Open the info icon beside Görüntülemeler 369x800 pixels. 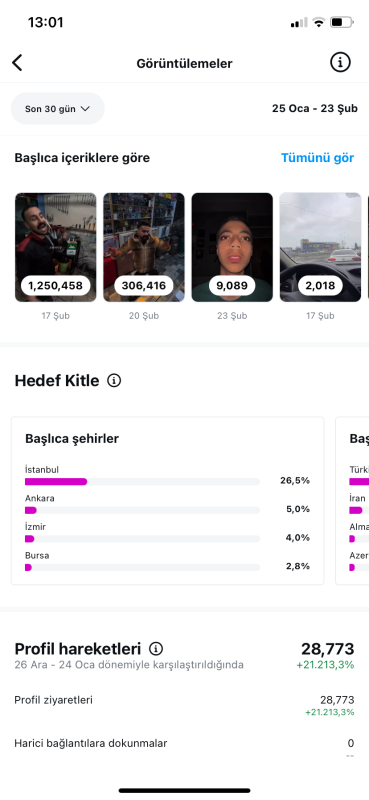(x=340, y=63)
